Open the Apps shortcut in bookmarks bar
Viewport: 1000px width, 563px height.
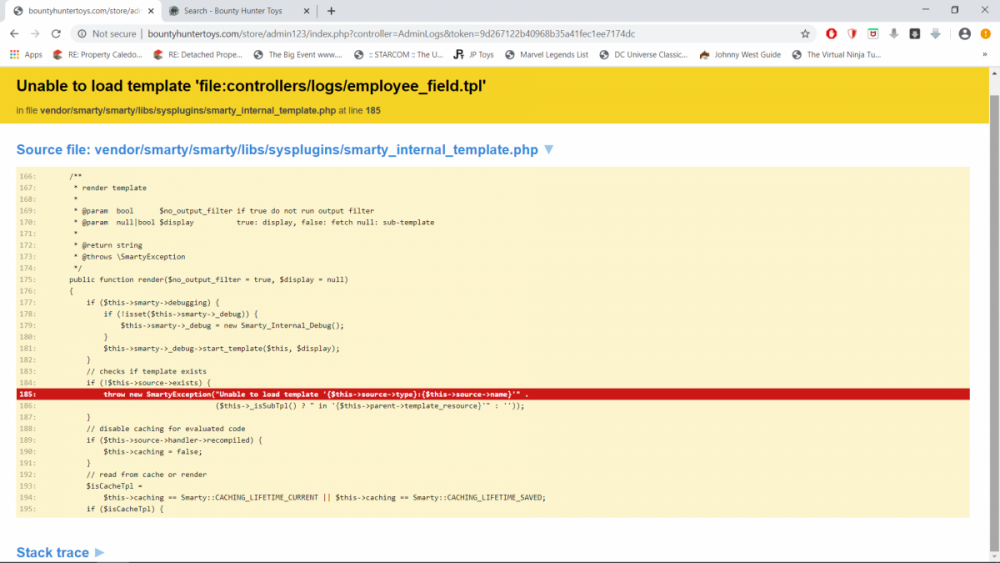[26, 54]
